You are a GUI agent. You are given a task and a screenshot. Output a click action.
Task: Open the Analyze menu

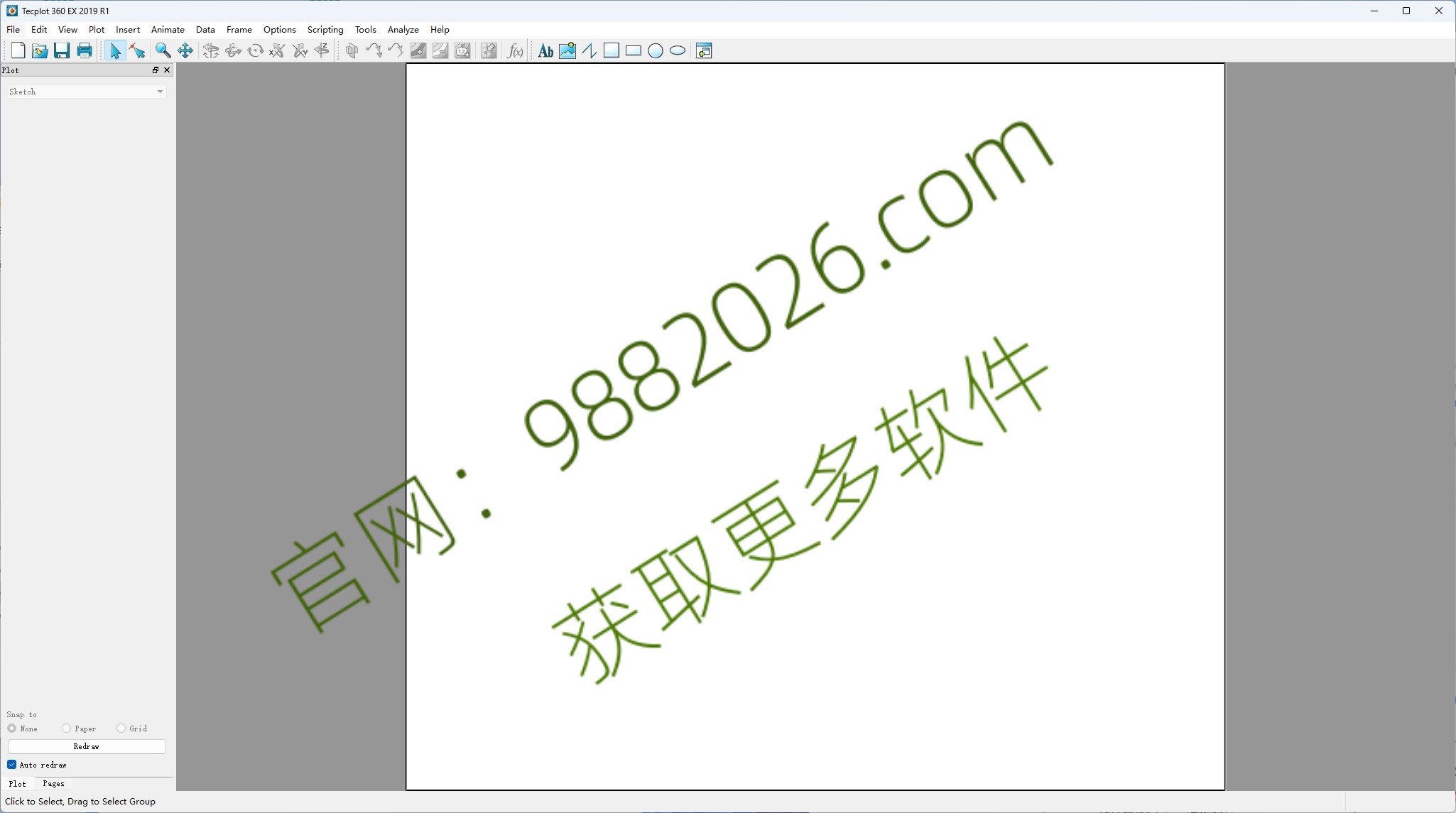(x=403, y=29)
